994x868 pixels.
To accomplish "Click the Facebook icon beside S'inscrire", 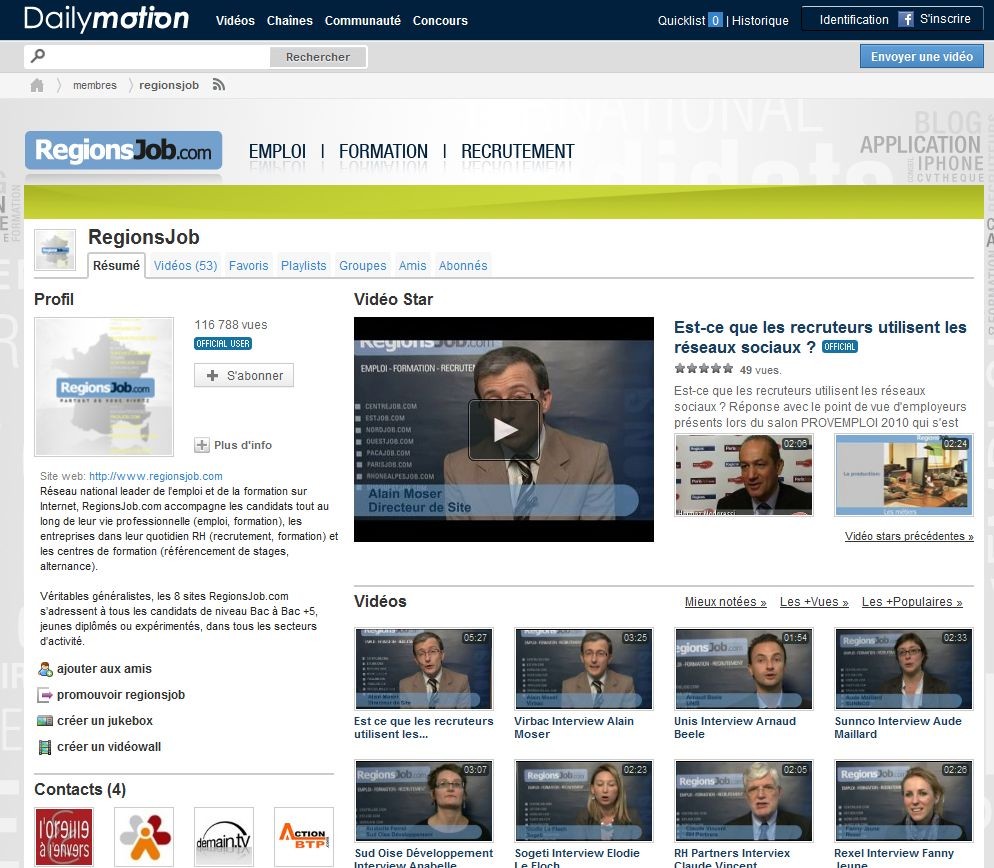I will [x=906, y=19].
